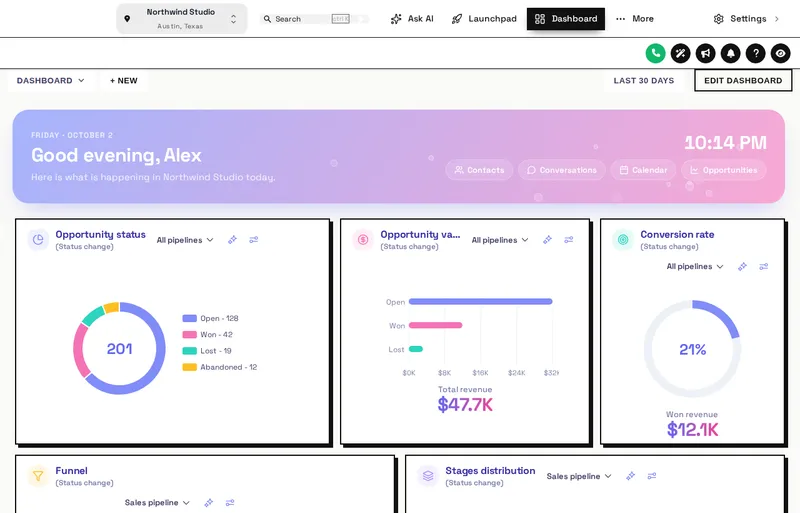Image resolution: width=800 pixels, height=513 pixels.
Task: Open the Opportunities shortcut in banner
Action: [x=723, y=170]
